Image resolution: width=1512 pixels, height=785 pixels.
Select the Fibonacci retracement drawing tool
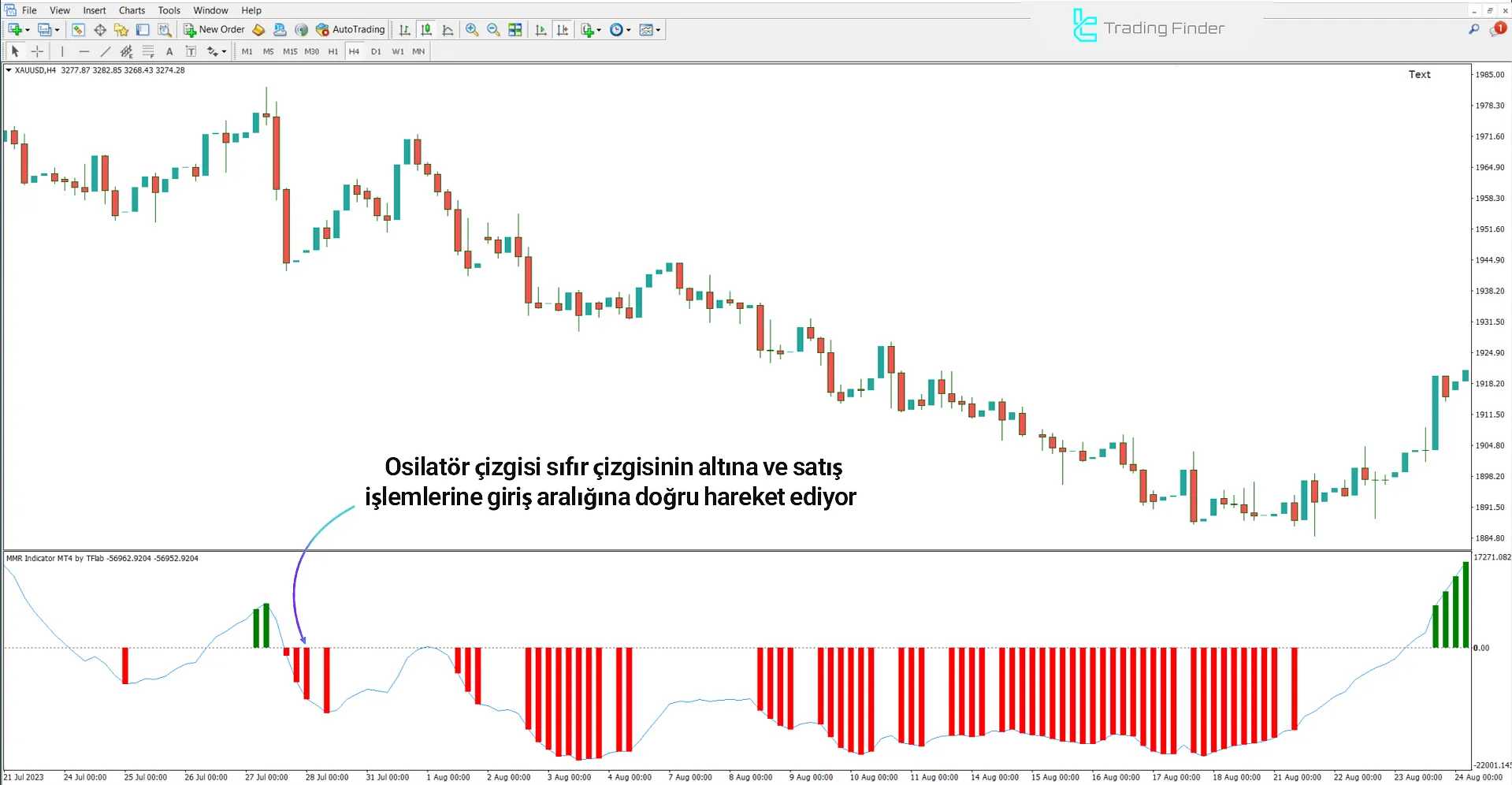tap(148, 51)
